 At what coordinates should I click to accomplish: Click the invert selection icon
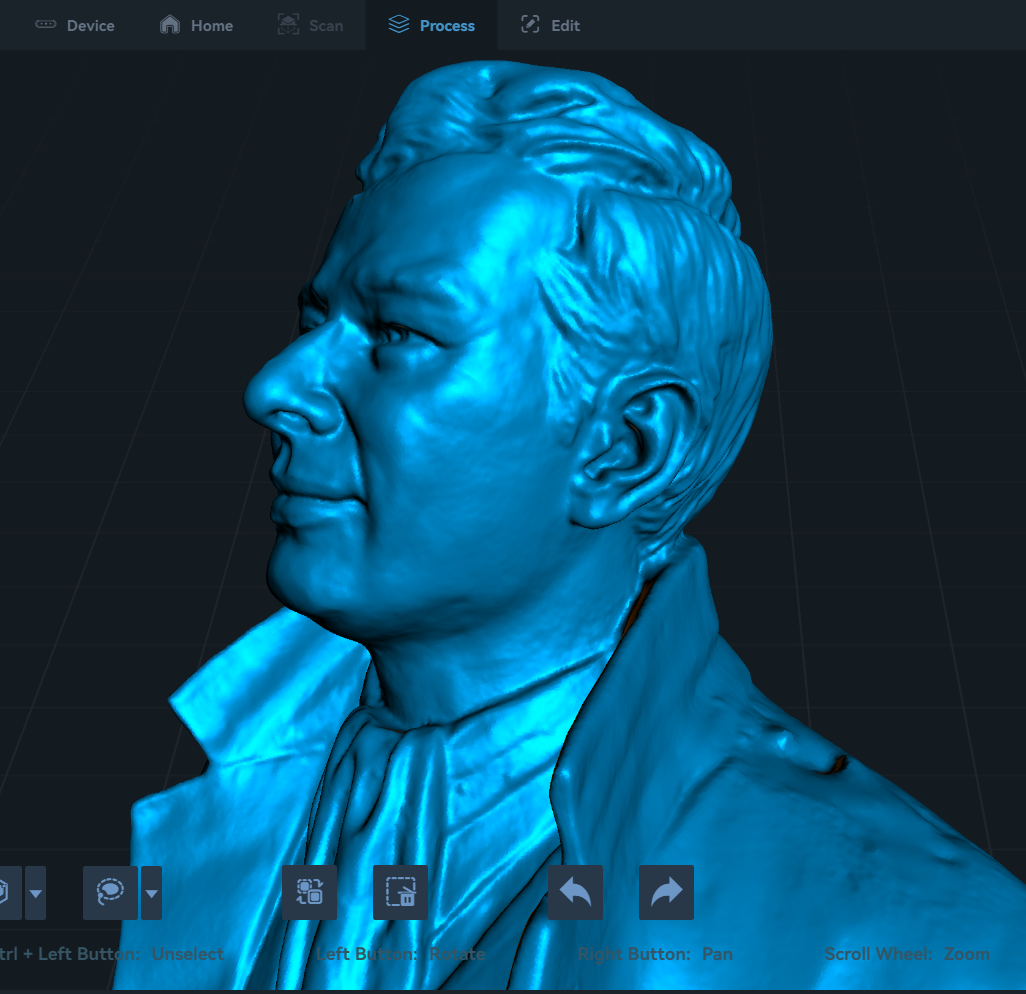tap(310, 892)
